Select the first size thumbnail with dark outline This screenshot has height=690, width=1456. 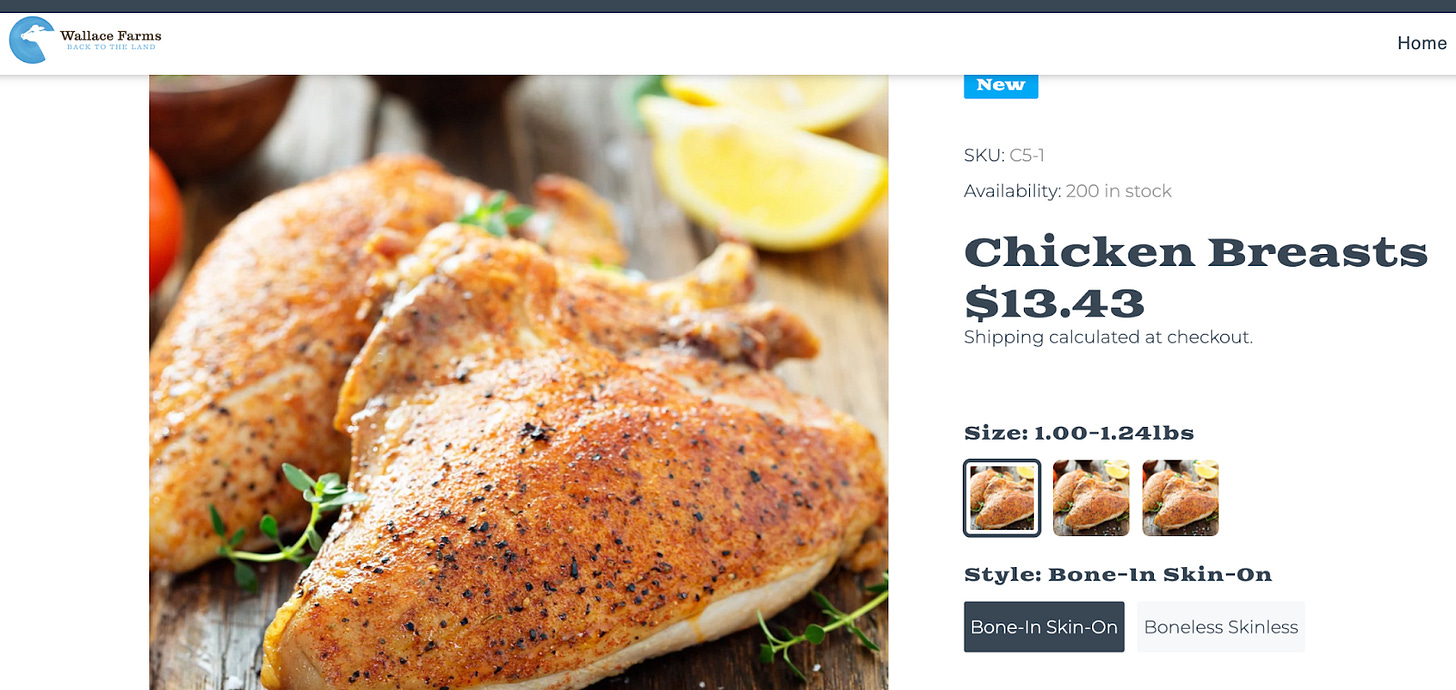click(1002, 498)
